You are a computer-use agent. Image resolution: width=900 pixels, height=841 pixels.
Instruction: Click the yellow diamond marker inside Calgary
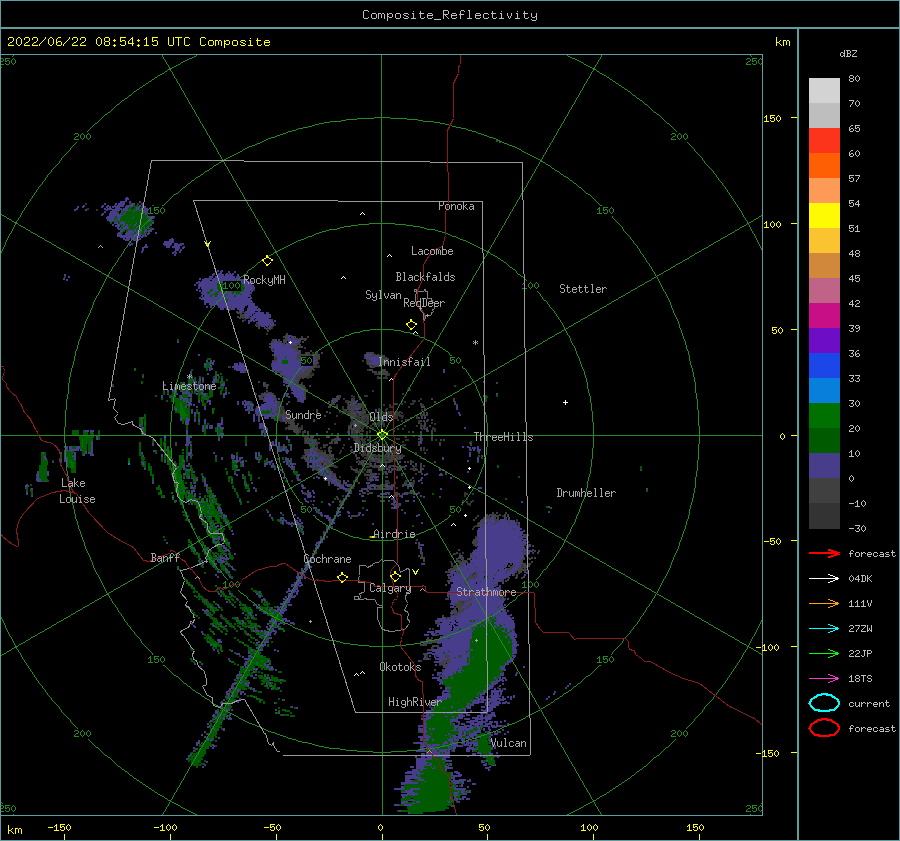pos(395,576)
